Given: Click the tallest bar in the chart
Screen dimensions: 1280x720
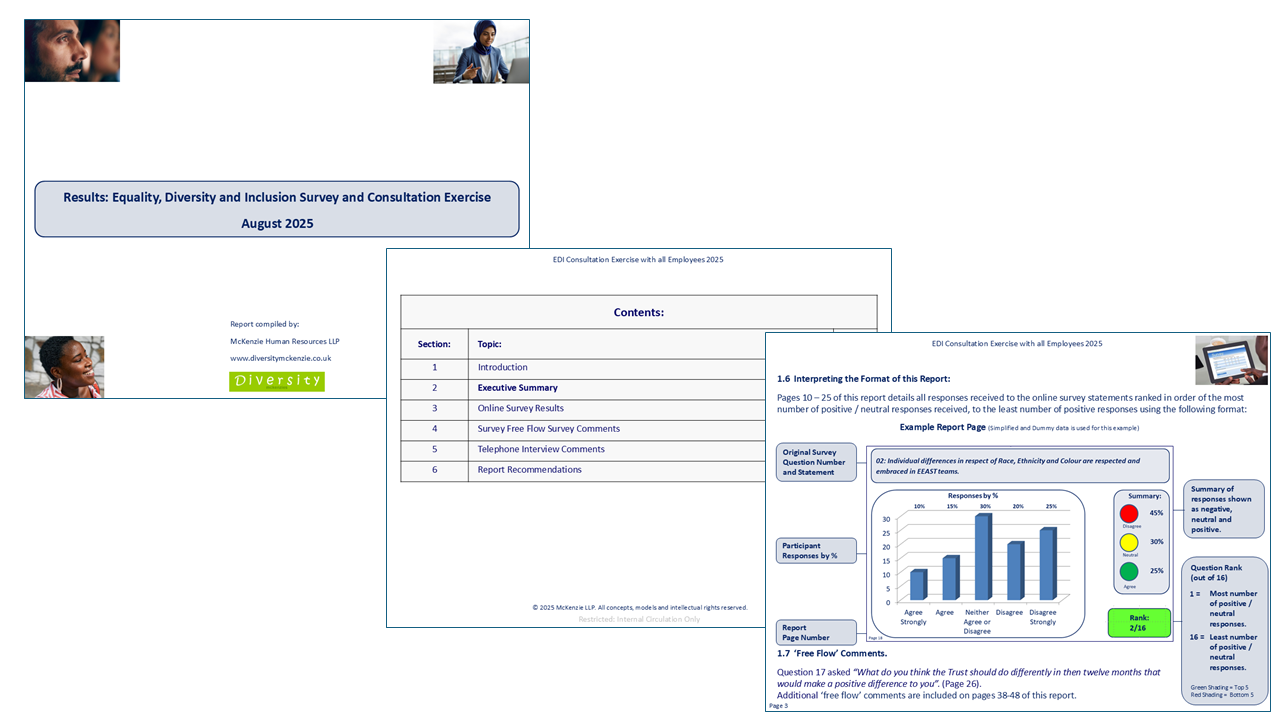Looking at the screenshot, I should [983, 557].
